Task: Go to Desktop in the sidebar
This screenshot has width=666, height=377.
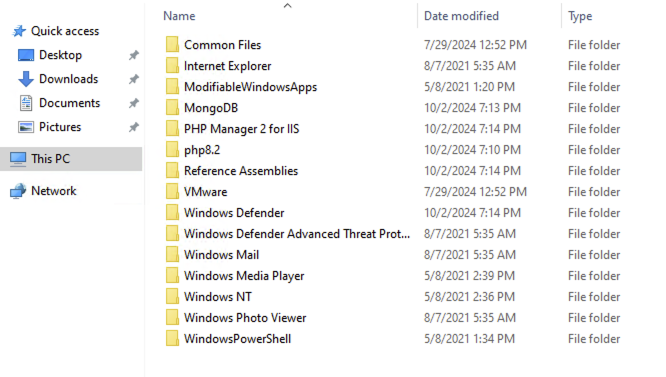Action: click(60, 55)
